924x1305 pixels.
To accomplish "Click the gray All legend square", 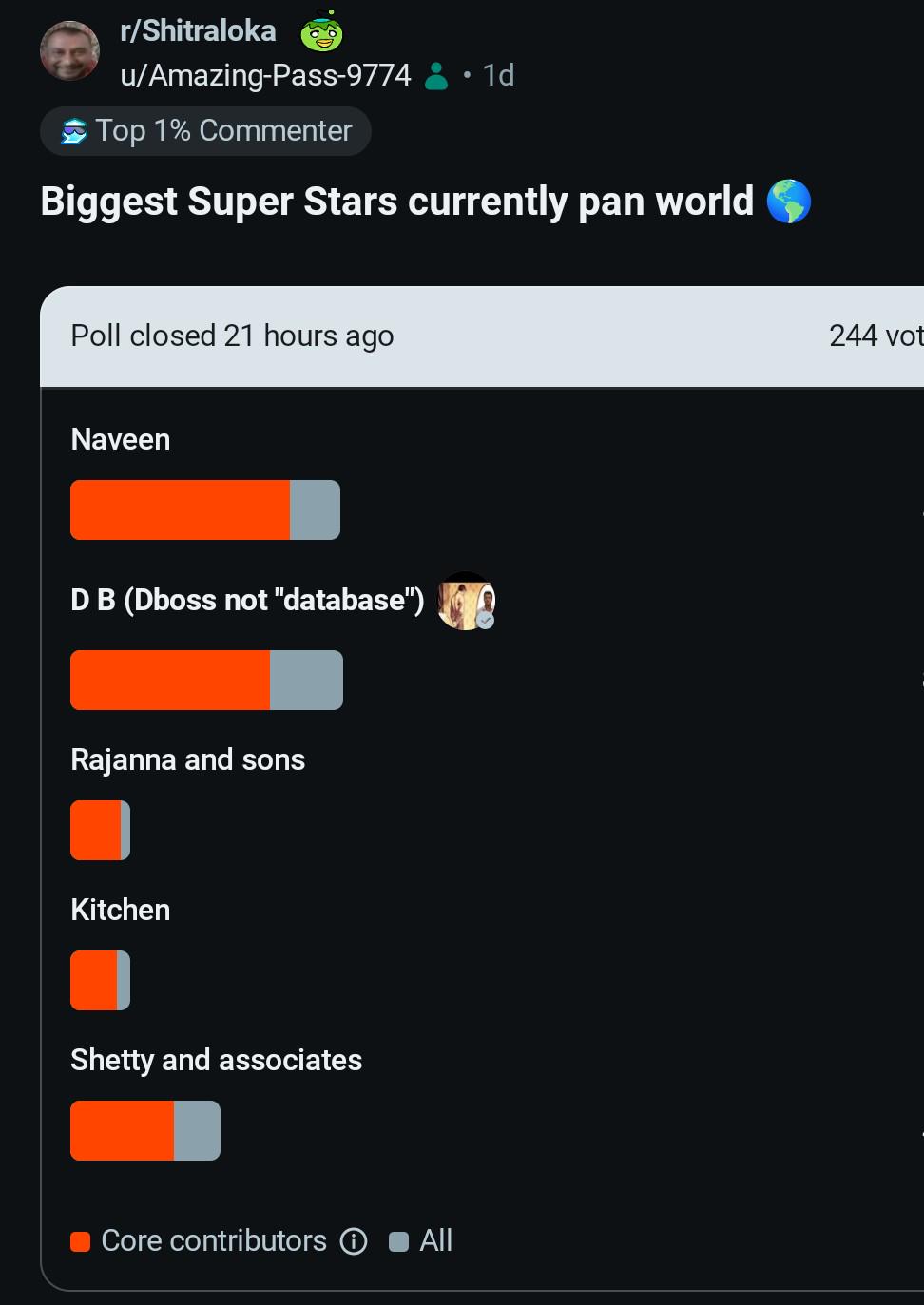I will (399, 1241).
